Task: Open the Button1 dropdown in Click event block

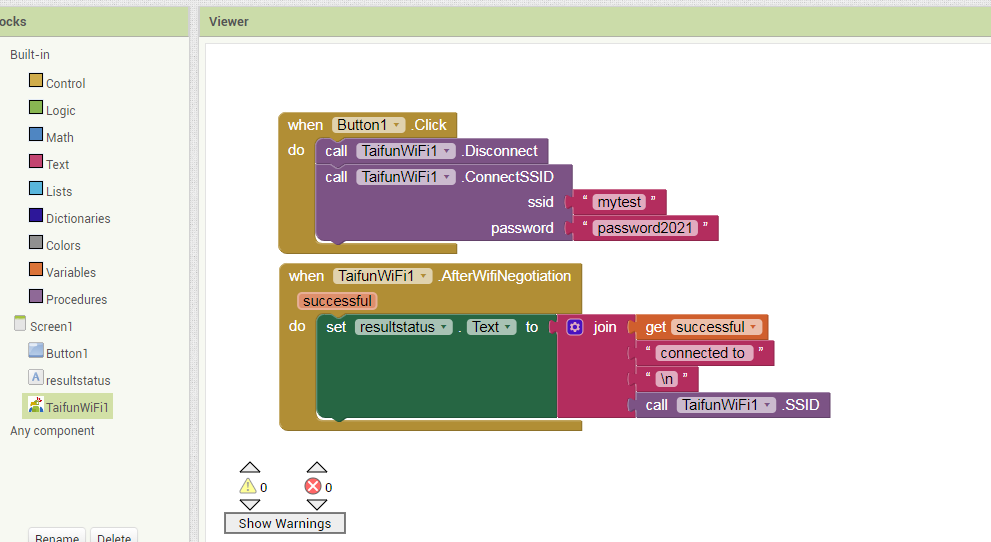Action: pyautogui.click(x=397, y=125)
